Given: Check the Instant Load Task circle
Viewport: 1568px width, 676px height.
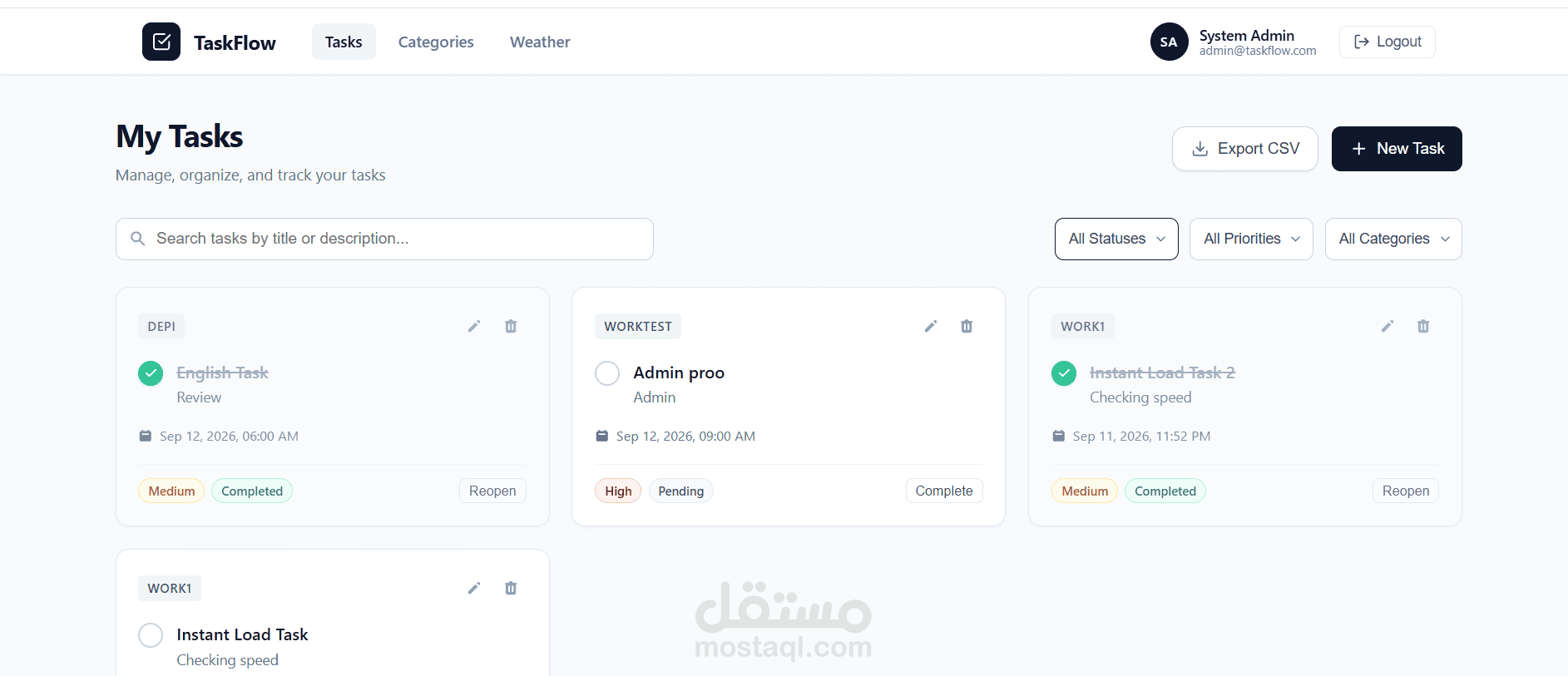Looking at the screenshot, I should [x=151, y=635].
